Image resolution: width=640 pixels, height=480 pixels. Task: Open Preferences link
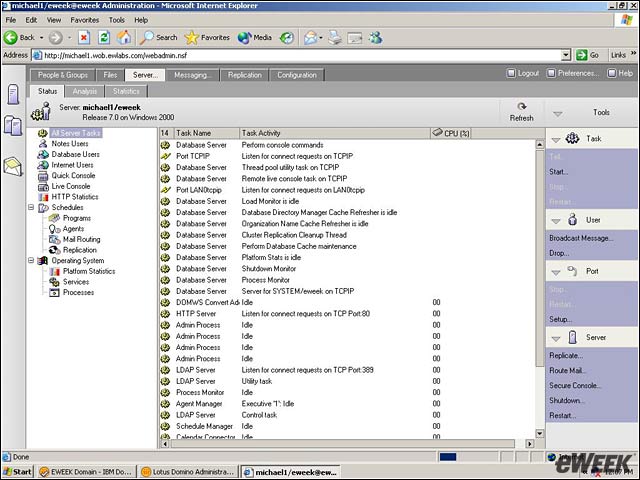click(573, 73)
